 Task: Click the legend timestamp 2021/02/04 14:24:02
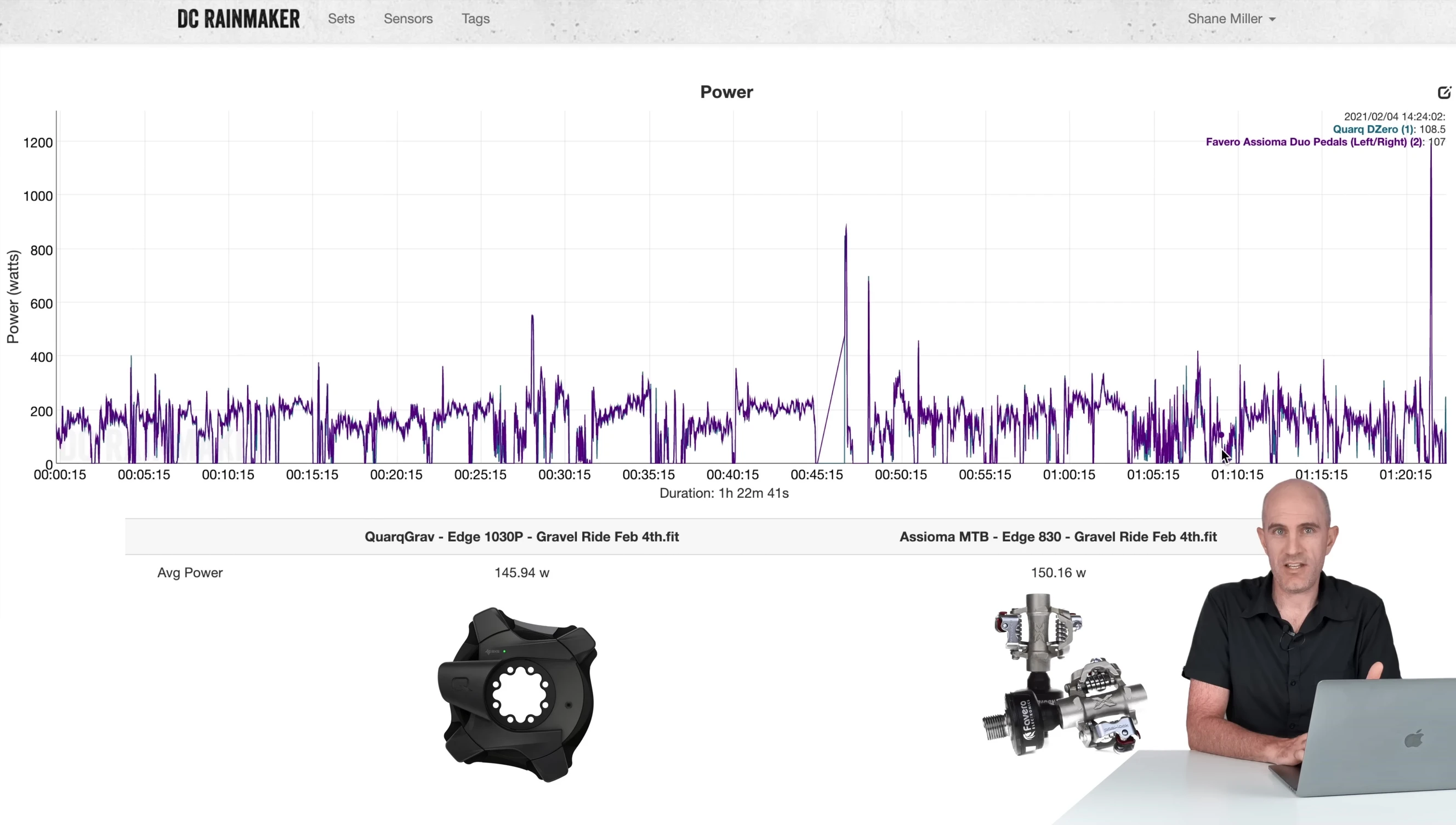[1394, 116]
